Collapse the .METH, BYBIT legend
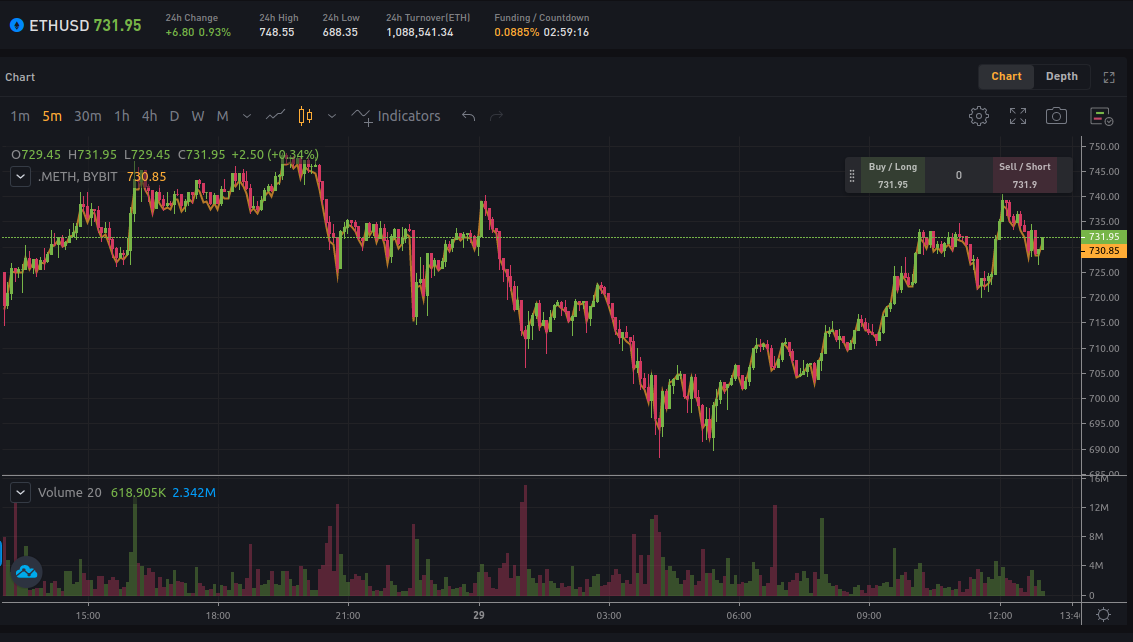This screenshot has width=1133, height=642. tap(20, 176)
